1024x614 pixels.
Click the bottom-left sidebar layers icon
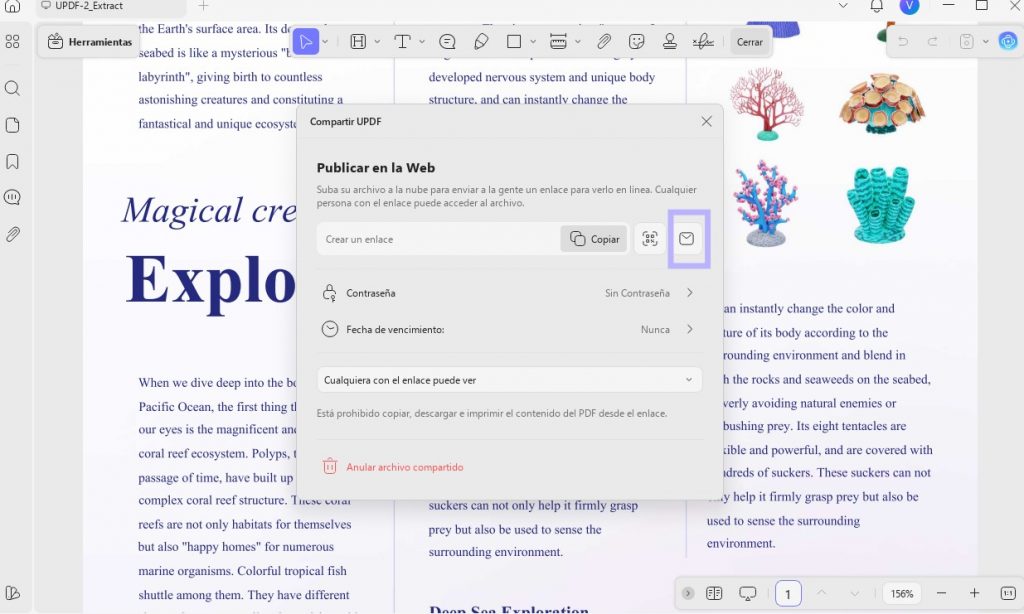pyautogui.click(x=12, y=593)
